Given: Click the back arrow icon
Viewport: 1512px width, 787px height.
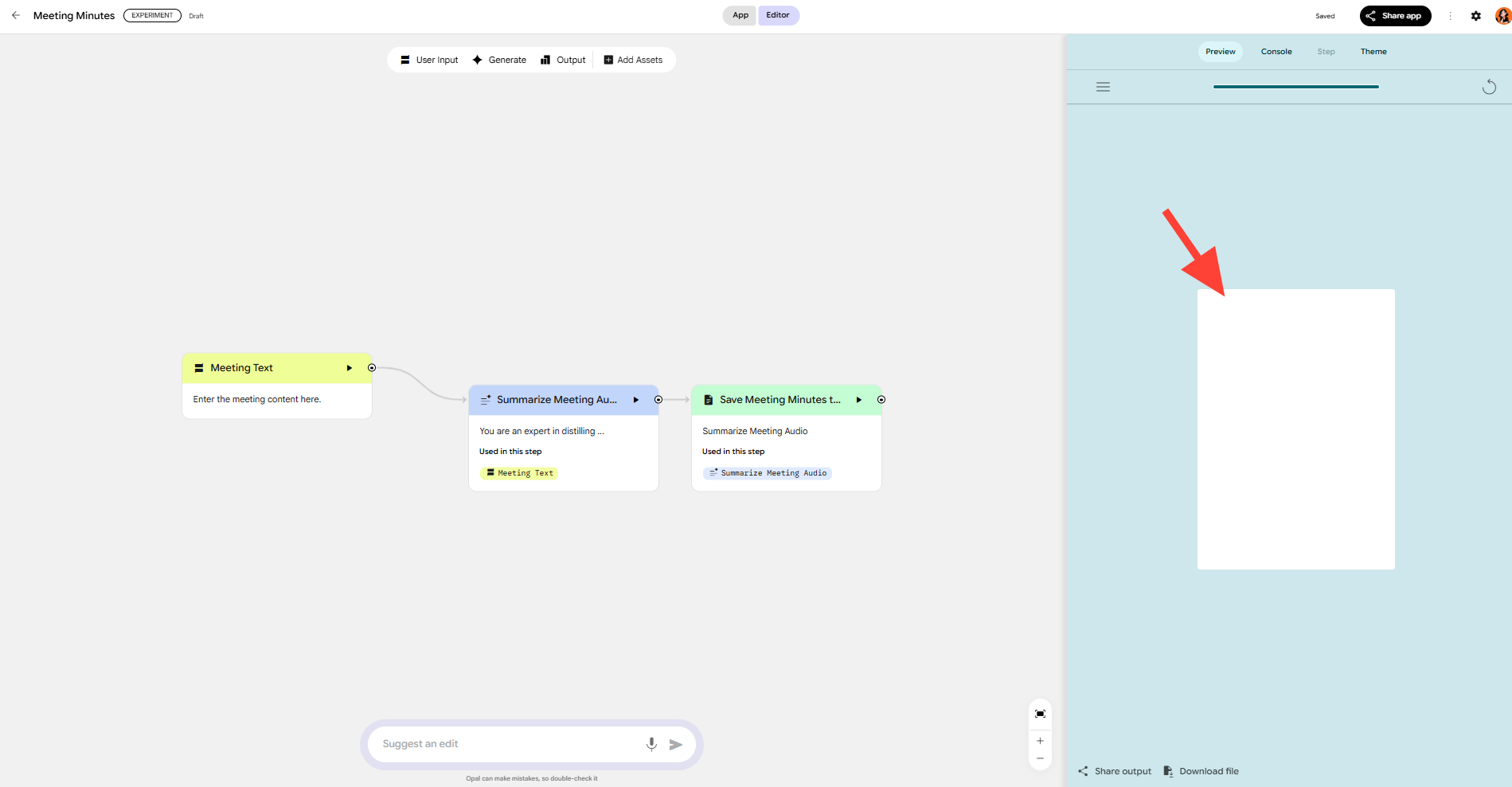Looking at the screenshot, I should [x=16, y=15].
